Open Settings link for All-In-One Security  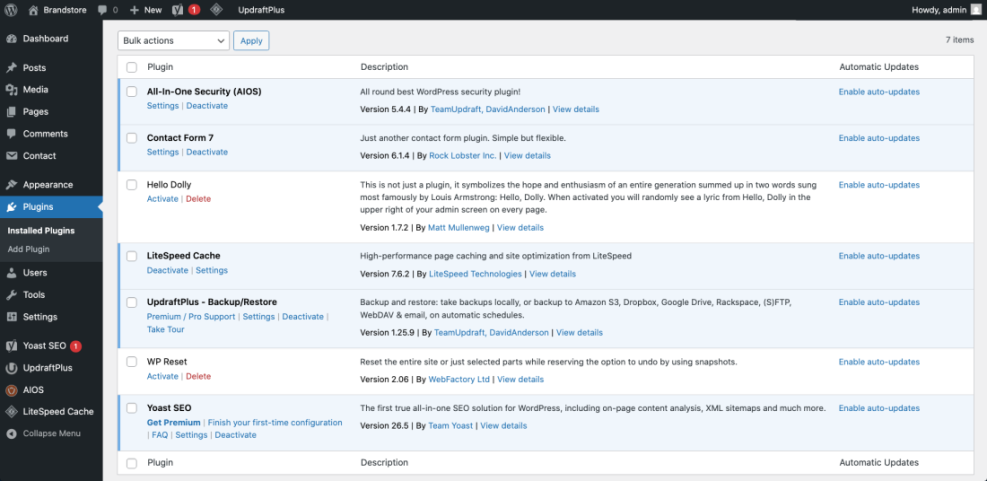coord(163,106)
